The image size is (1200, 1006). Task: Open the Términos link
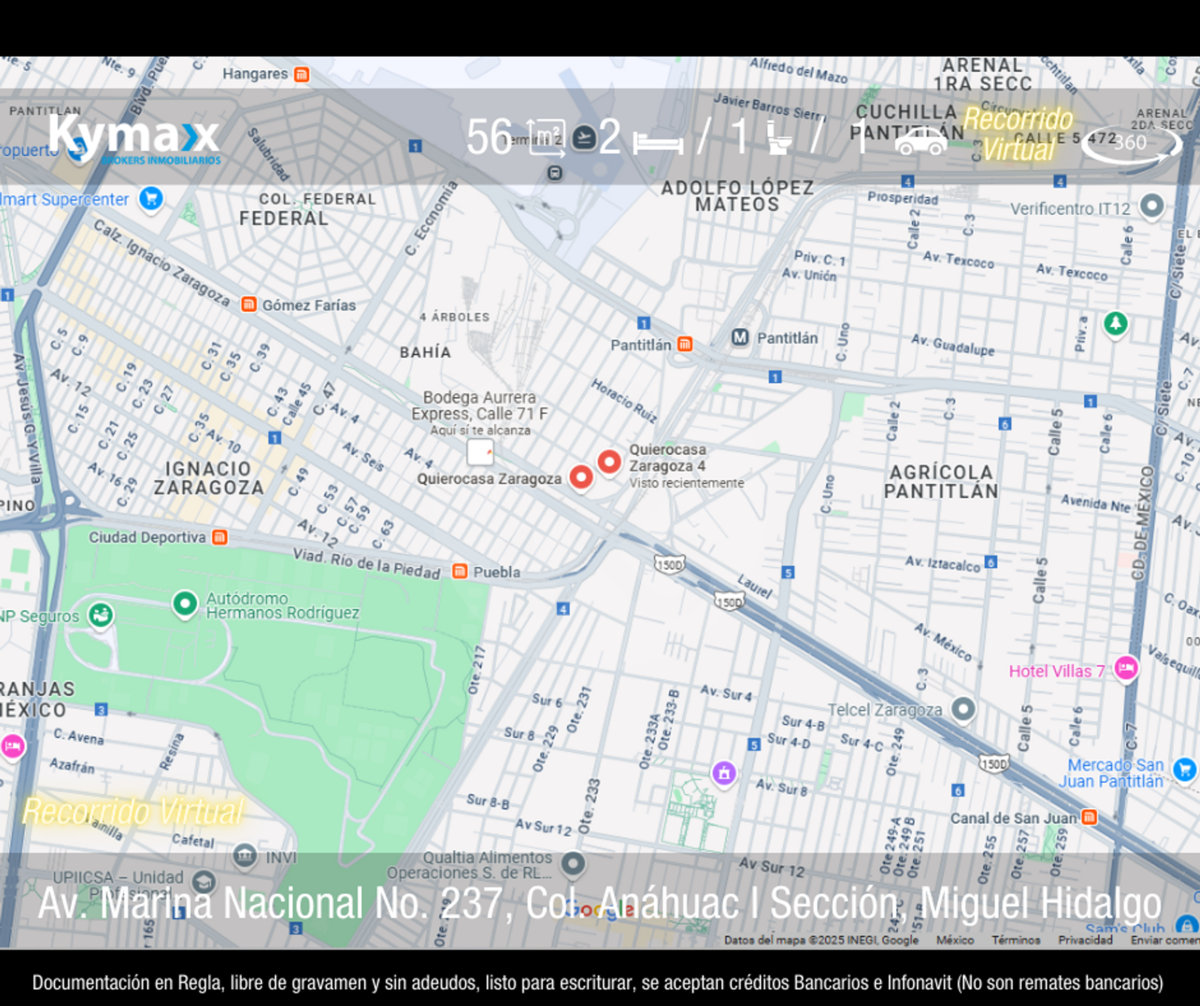coord(1015,940)
